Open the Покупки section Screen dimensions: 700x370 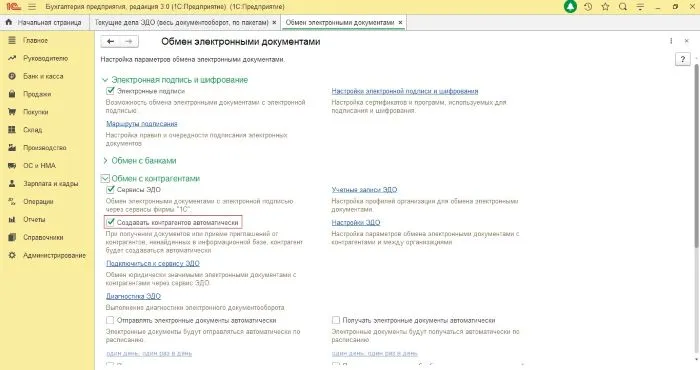click(35, 112)
